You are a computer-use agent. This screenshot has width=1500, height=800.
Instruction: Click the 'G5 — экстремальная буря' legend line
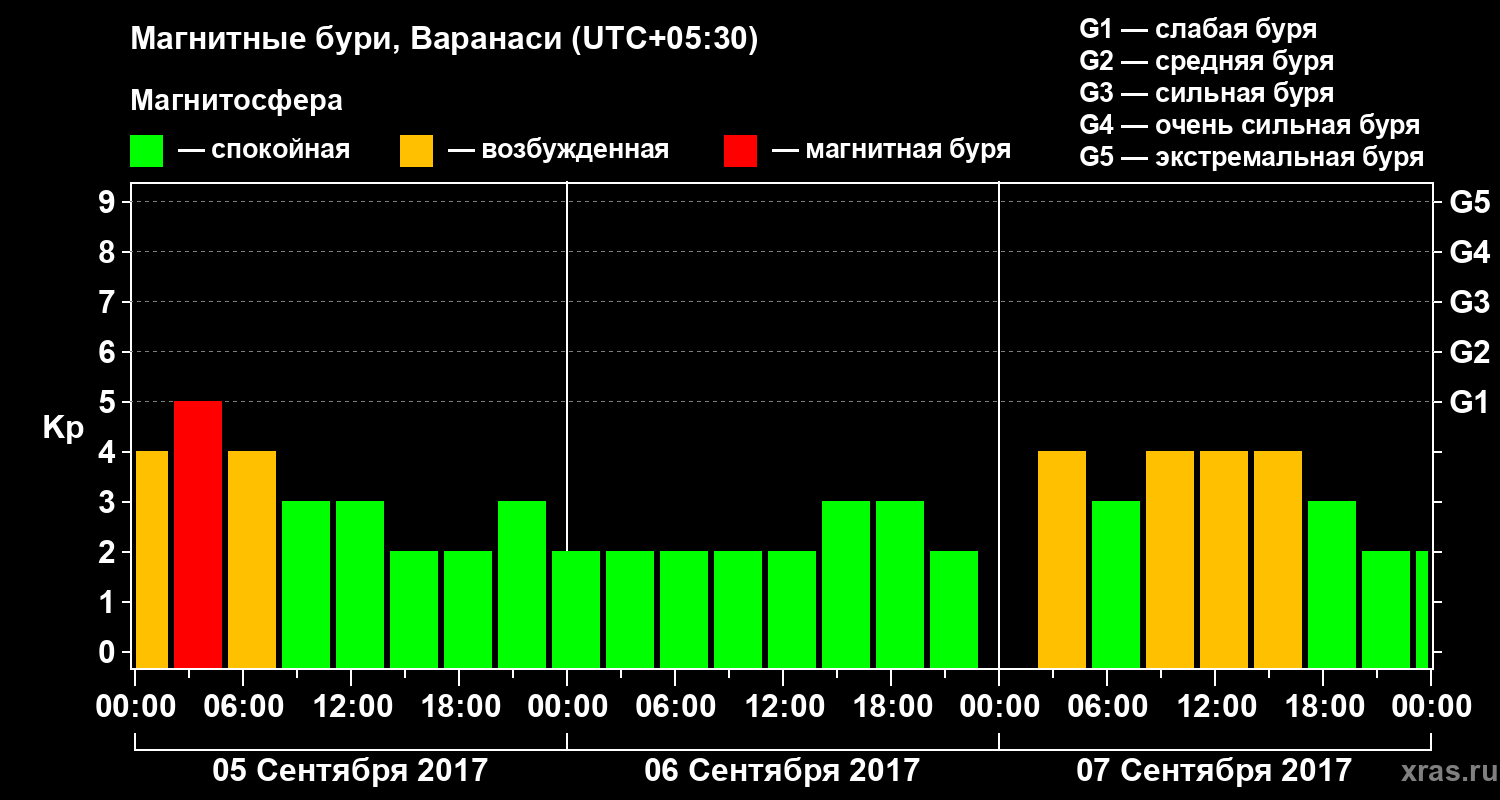point(1251,157)
